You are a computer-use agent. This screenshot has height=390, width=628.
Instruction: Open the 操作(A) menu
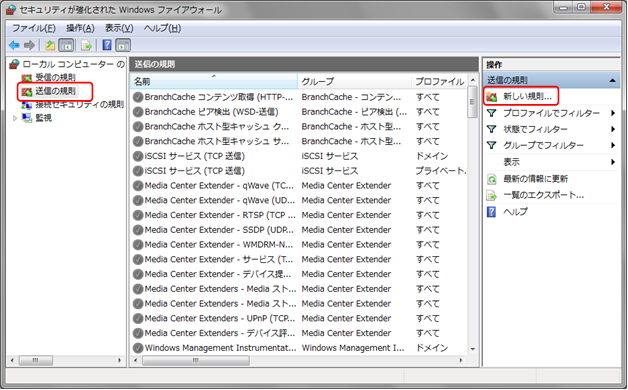pyautogui.click(x=80, y=28)
